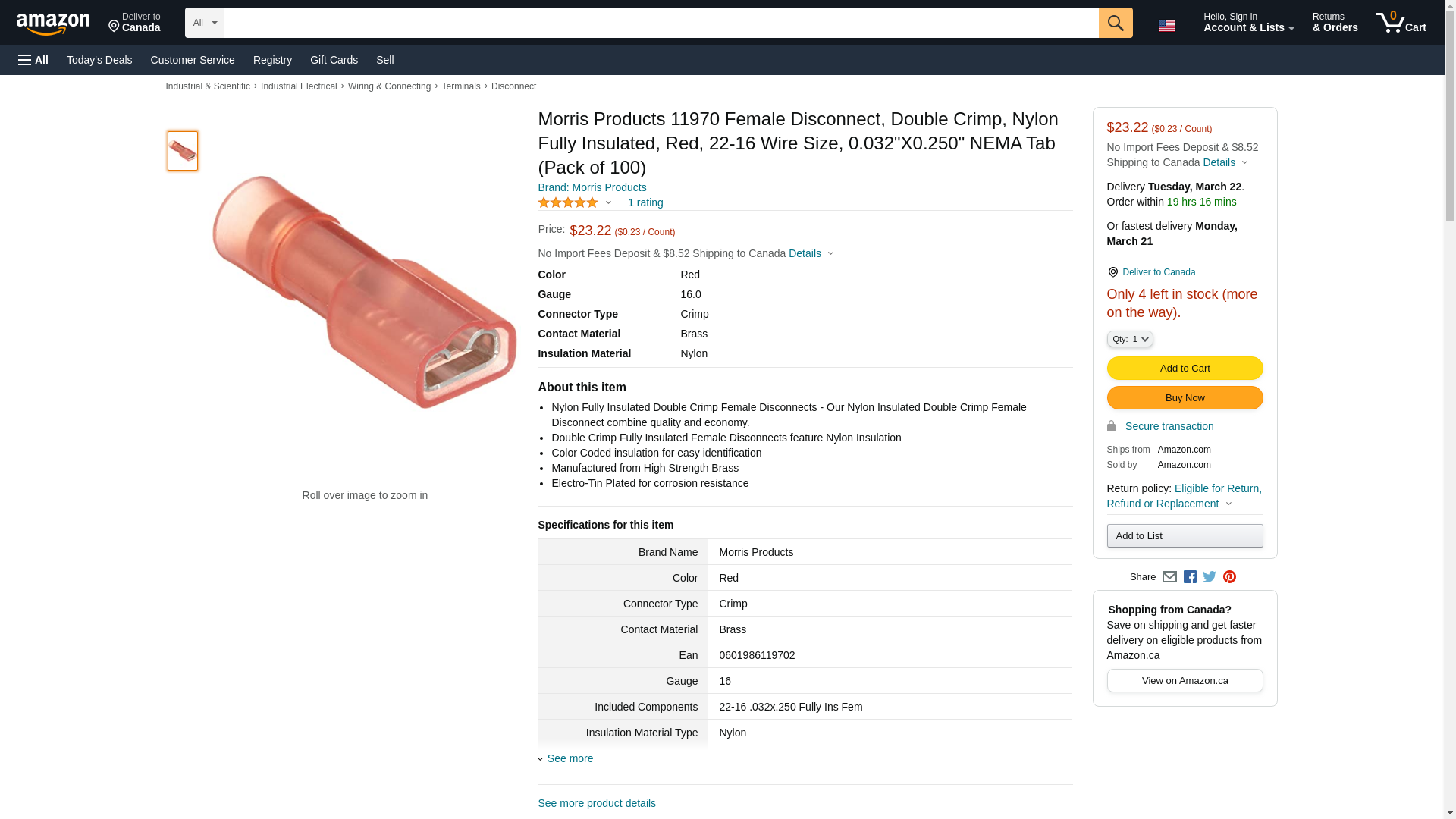This screenshot has height=819, width=1456.
Task: Select the red connector product thumbnail
Action: (x=183, y=151)
